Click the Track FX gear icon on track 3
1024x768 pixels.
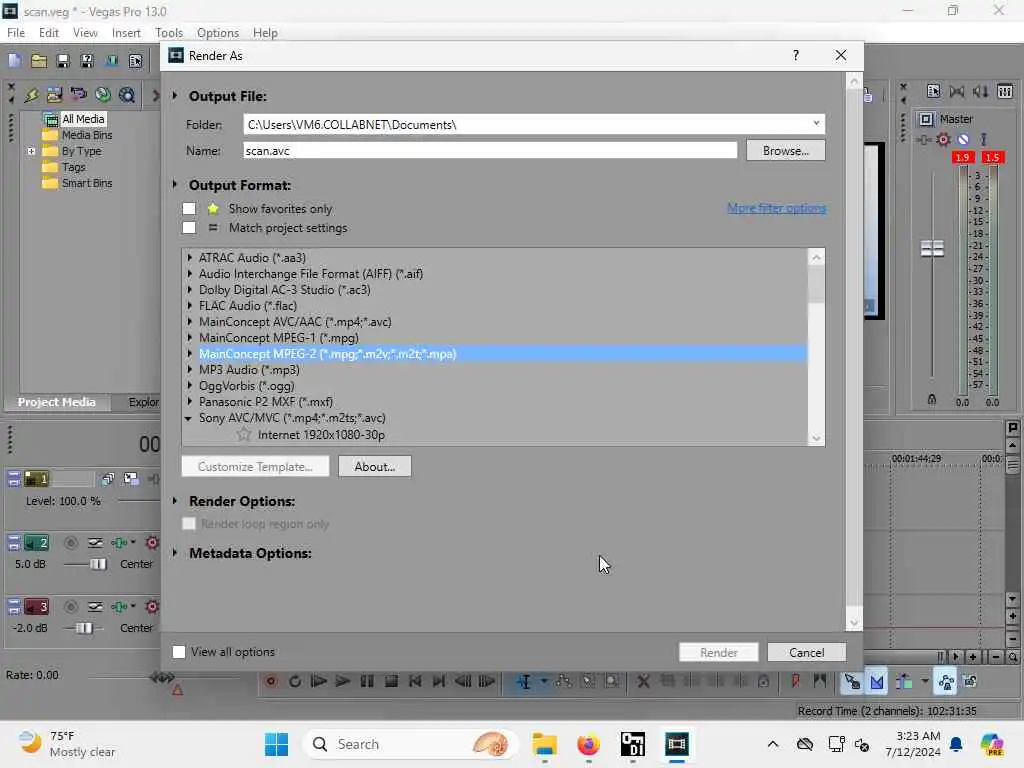click(152, 607)
